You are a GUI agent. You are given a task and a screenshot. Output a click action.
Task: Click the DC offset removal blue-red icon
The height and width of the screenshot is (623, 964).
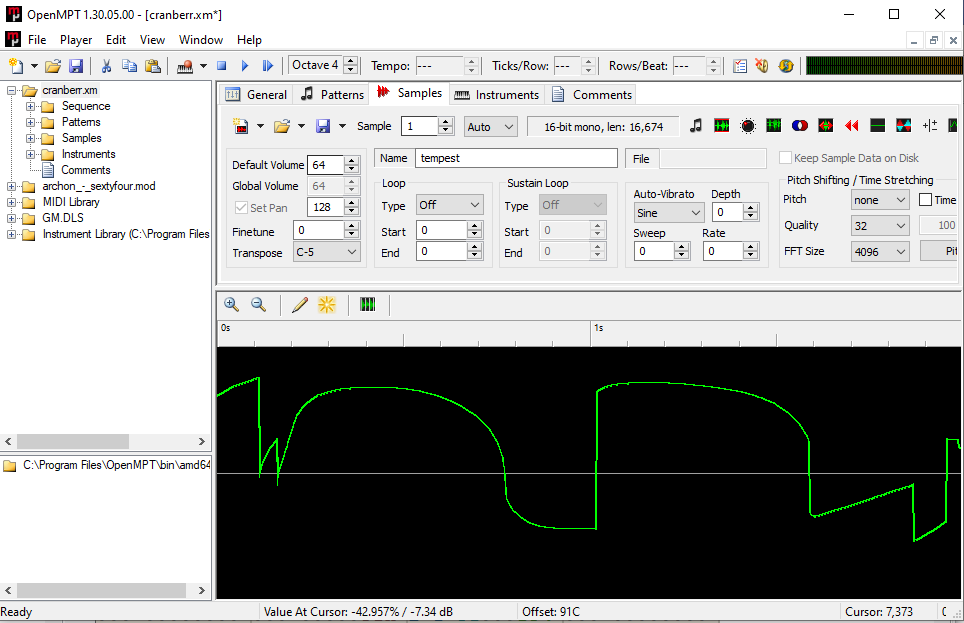[800, 125]
